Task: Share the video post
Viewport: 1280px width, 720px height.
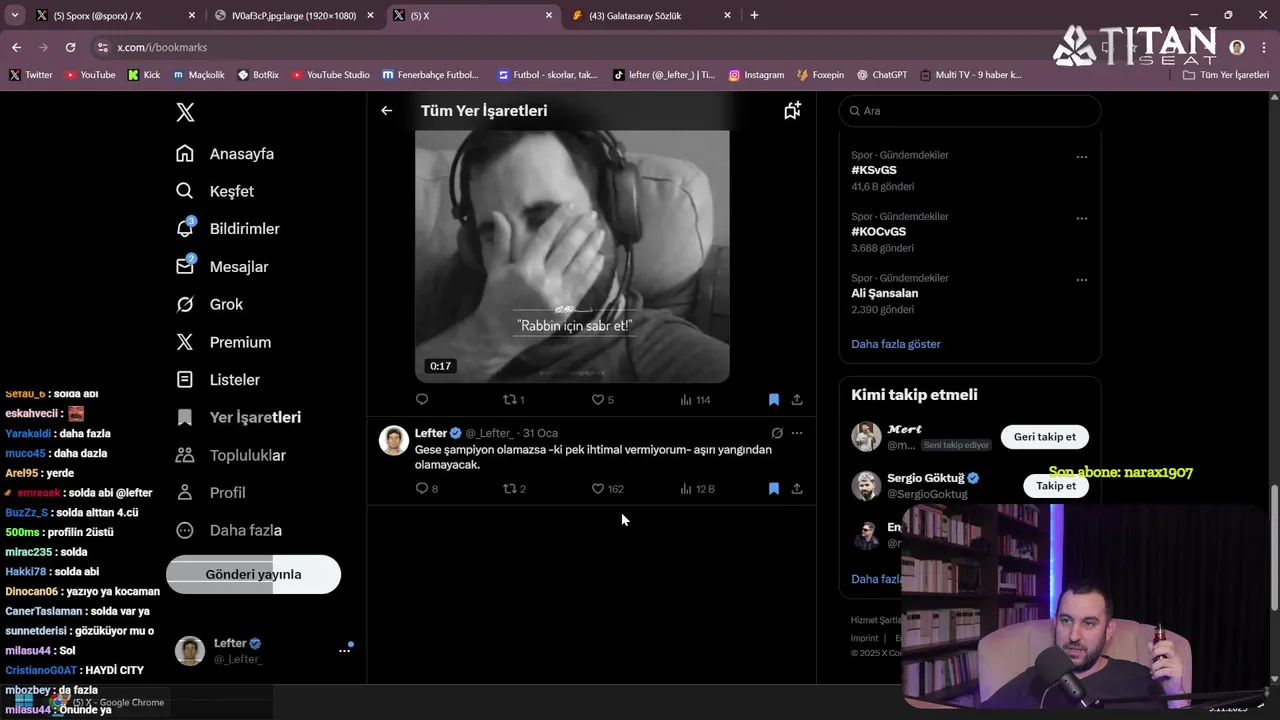Action: click(x=797, y=399)
